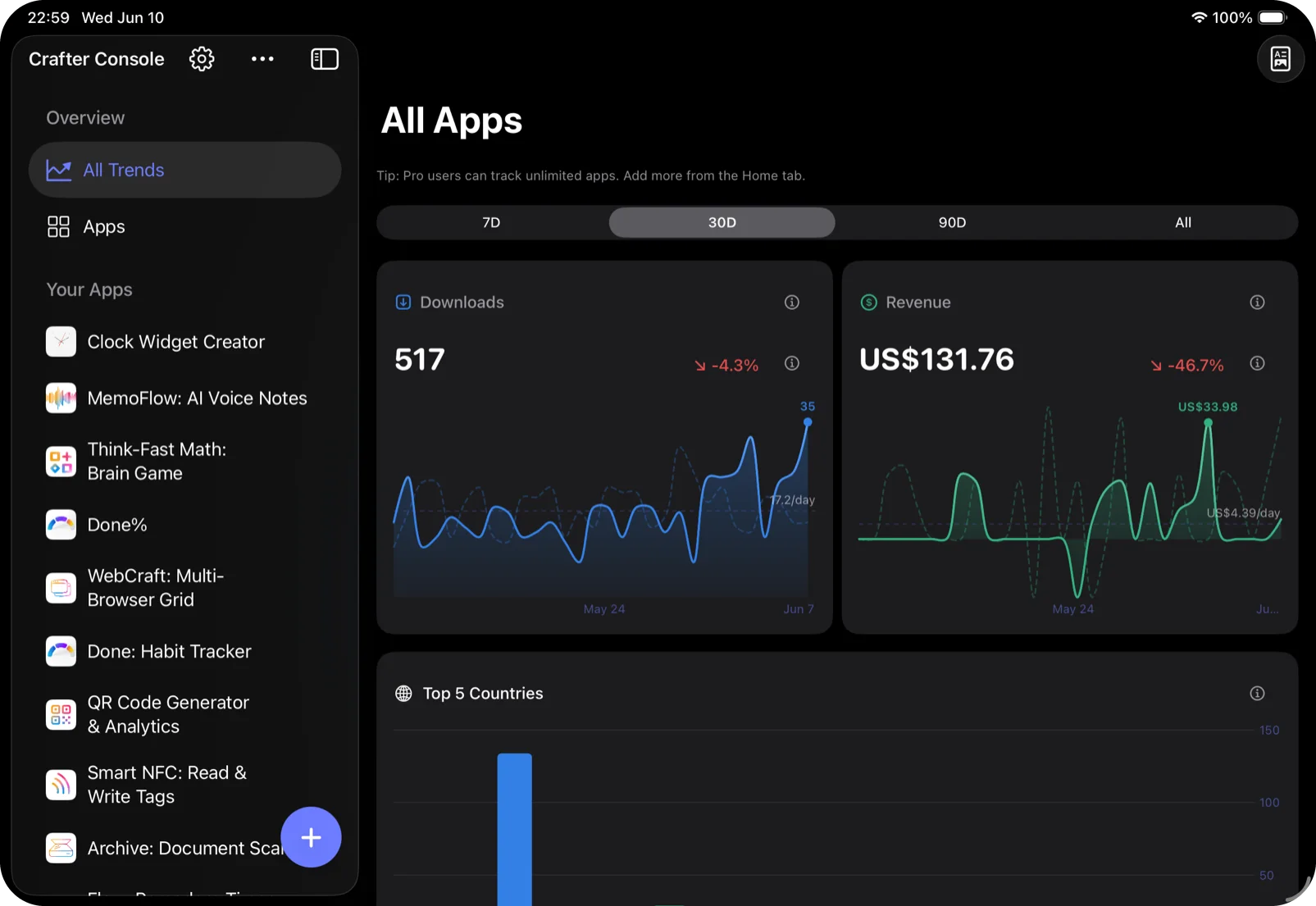Screen dimensions: 1316x906
Task: Click the Top 5 Countries globe icon
Action: [403, 694]
